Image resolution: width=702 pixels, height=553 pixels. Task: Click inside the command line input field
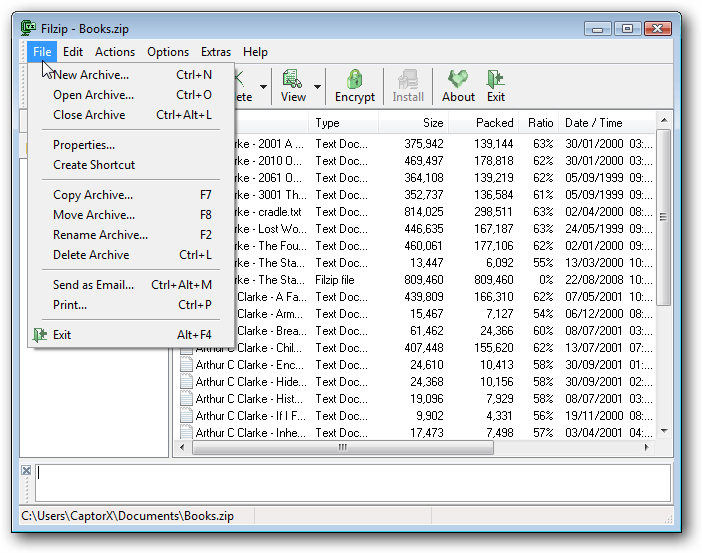[x=353, y=483]
